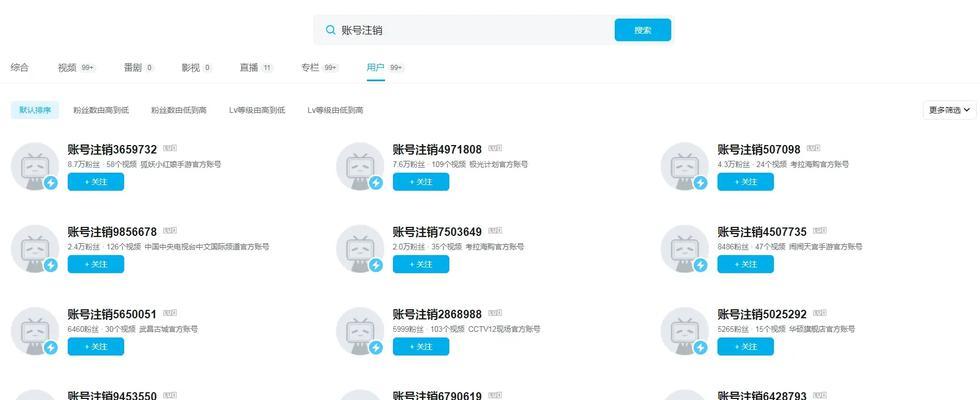Click lightning verification badge of 账号注销5650051
This screenshot has height=400, width=980.
pos(51,348)
